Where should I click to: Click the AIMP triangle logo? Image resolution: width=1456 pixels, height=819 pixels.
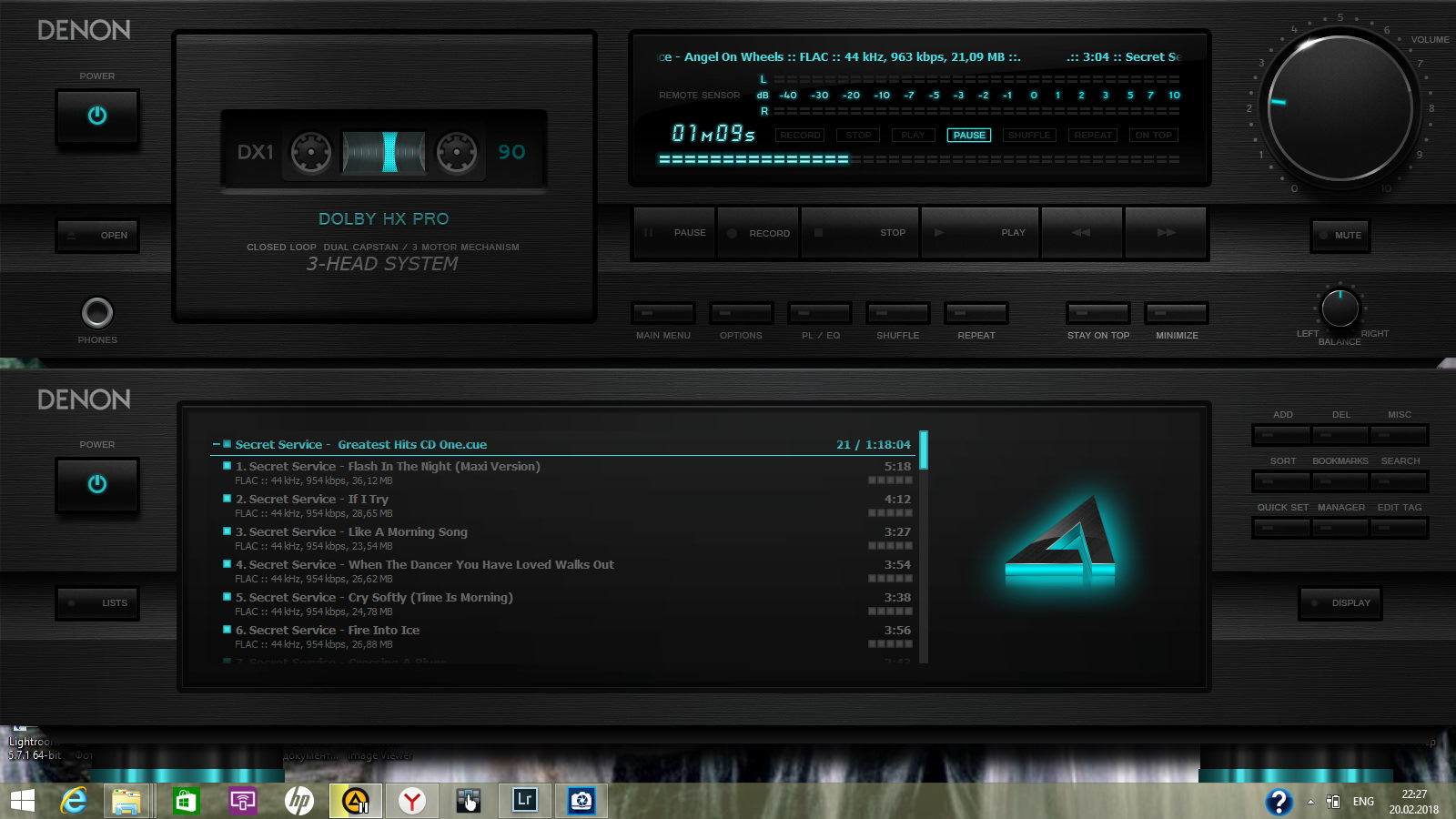[x=1060, y=543]
